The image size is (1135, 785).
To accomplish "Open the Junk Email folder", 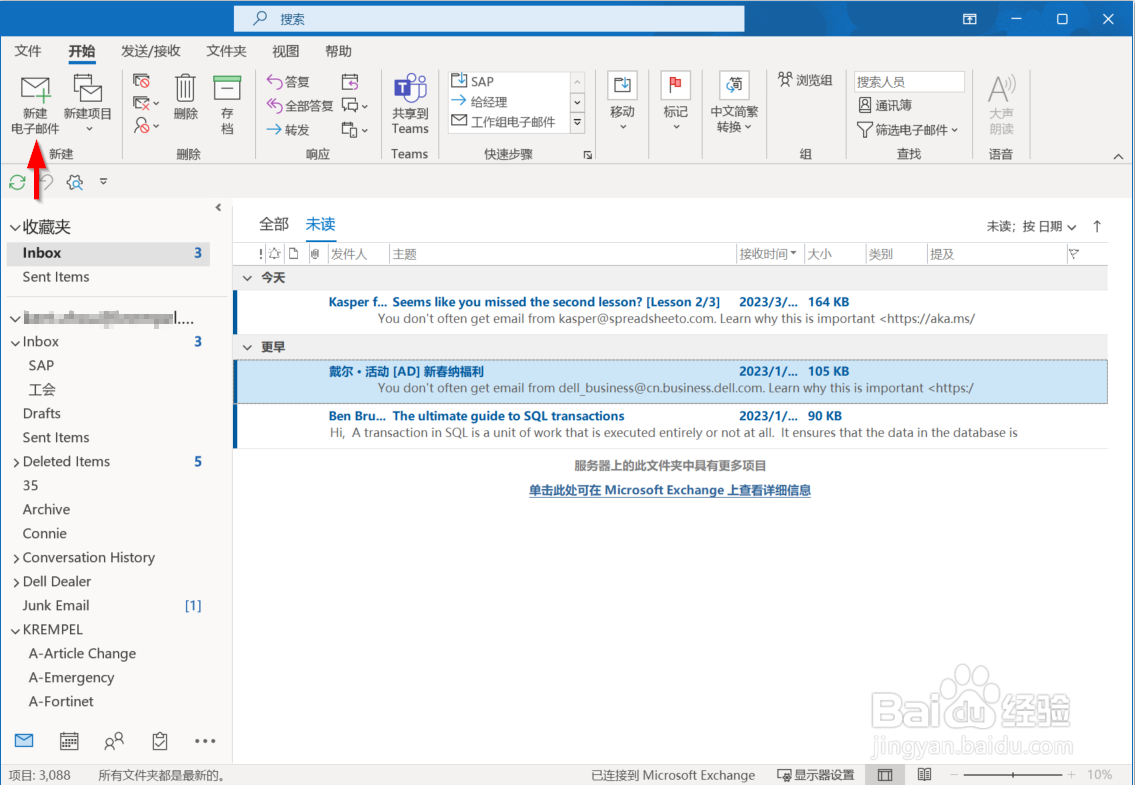I will point(56,605).
